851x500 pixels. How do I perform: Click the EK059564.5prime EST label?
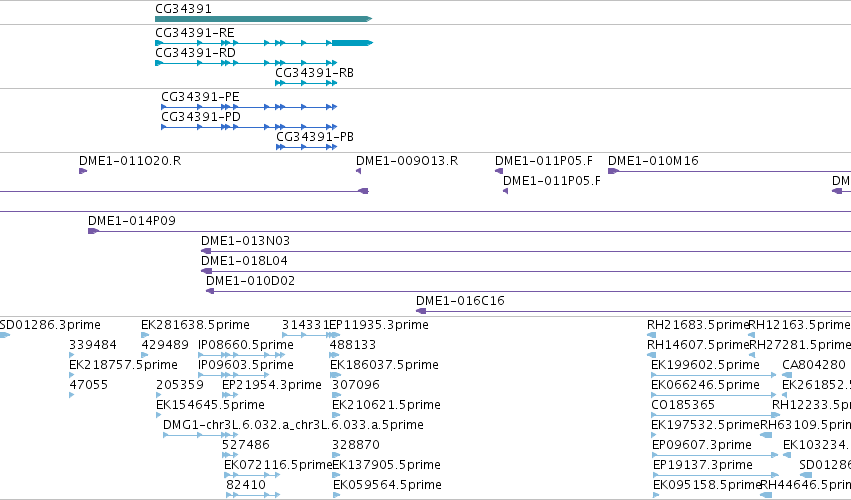coord(388,485)
